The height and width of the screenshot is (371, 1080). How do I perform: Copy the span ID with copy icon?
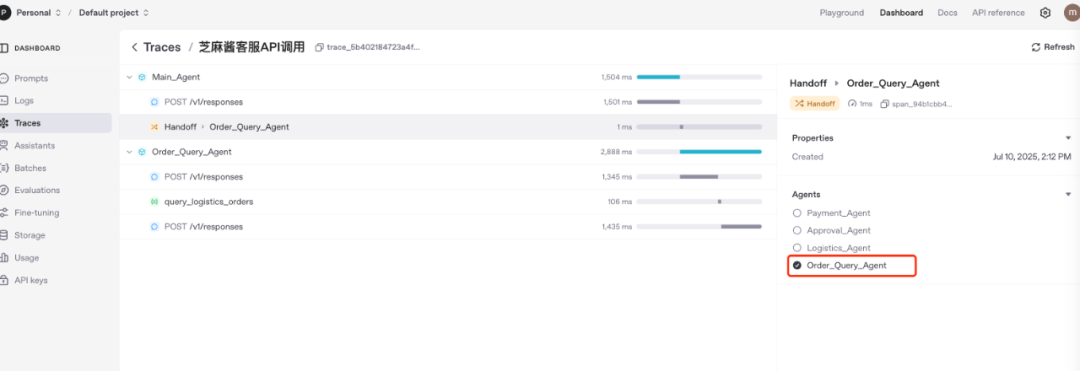(x=885, y=104)
